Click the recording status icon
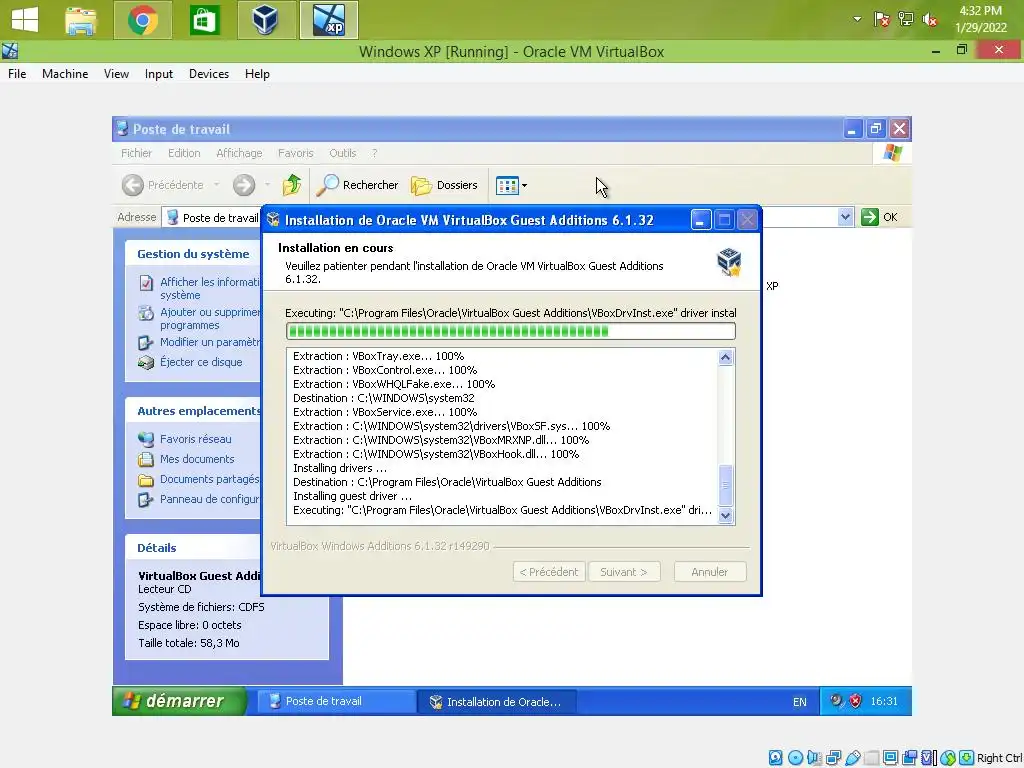The image size is (1024, 768). pyautogui.click(x=909, y=758)
